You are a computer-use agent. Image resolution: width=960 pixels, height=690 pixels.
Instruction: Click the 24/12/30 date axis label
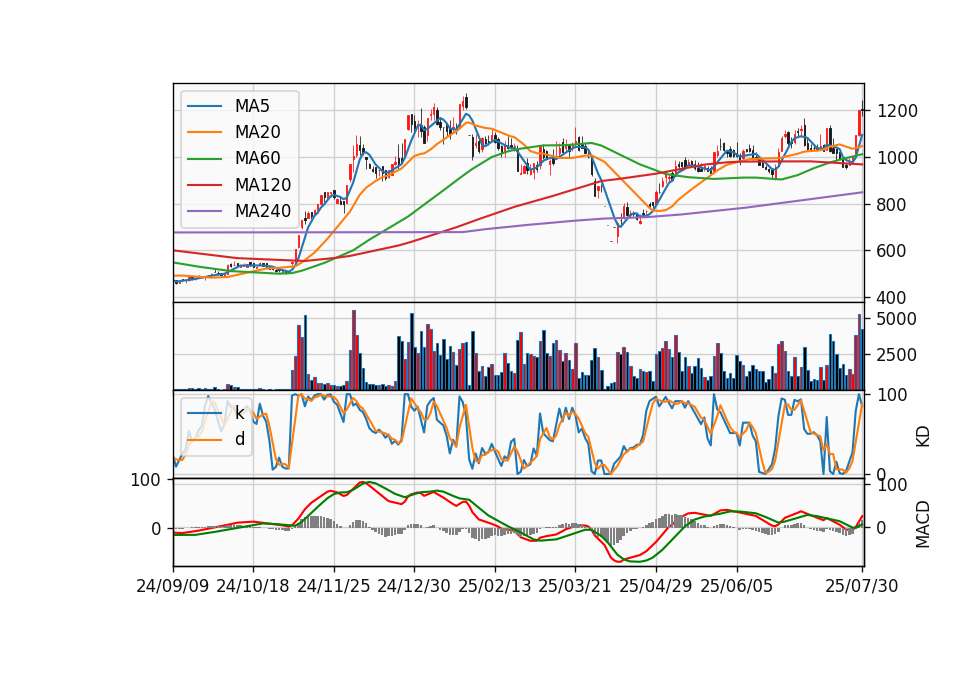click(x=414, y=586)
